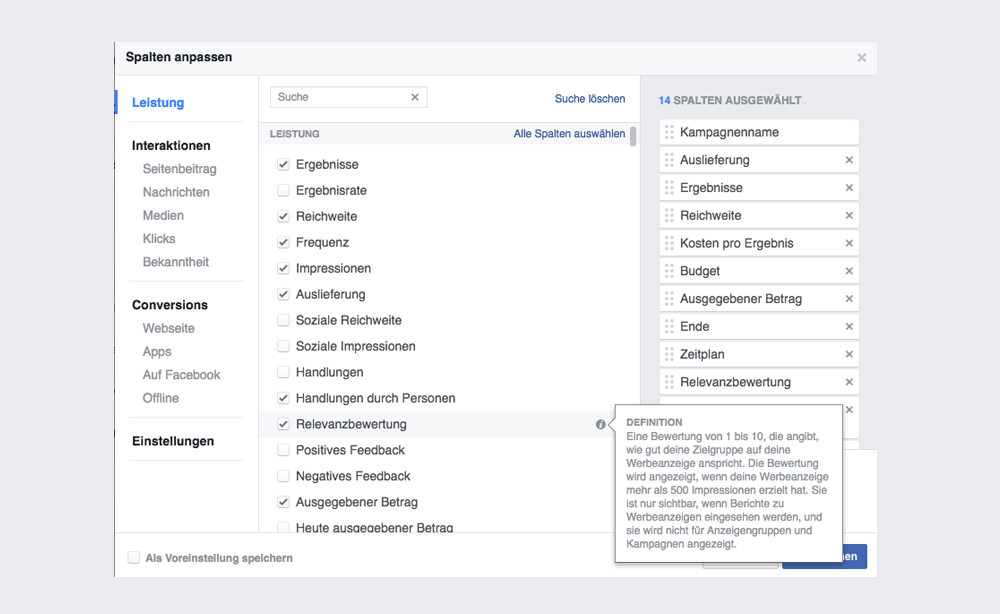This screenshot has height=614, width=1000.
Task: Grab drag handle of Reichweite column
Action: 669,216
